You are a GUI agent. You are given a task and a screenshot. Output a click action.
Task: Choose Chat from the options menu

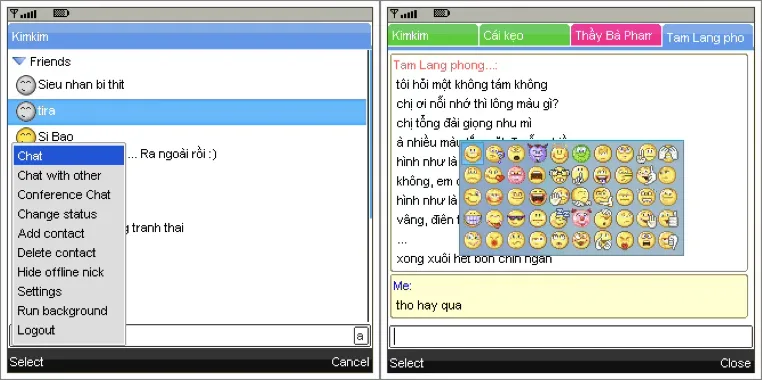point(69,156)
